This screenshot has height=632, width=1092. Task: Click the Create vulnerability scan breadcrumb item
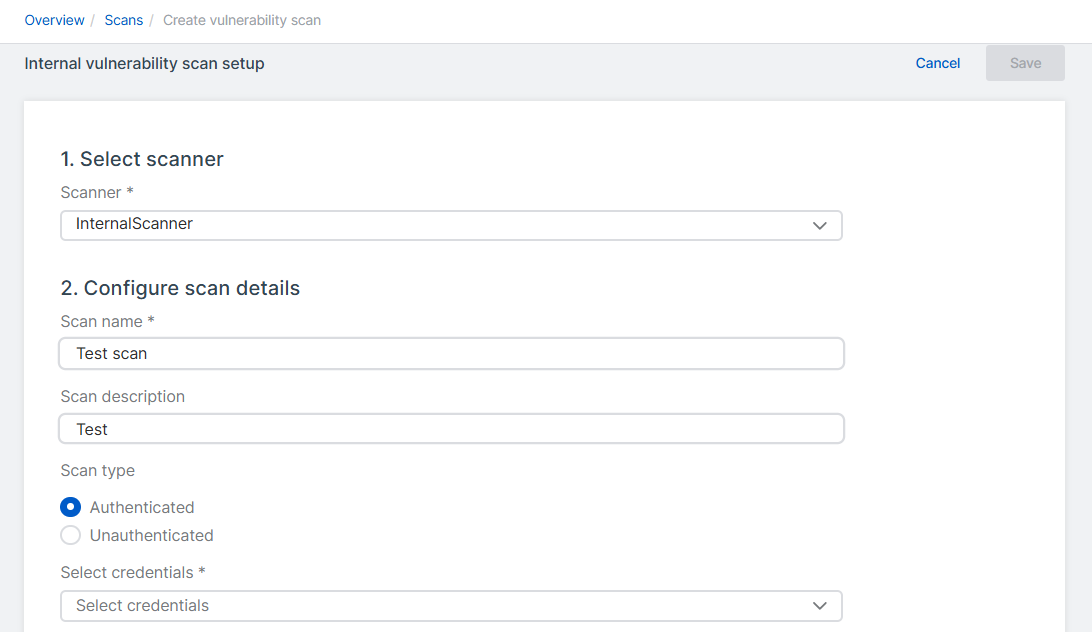(x=241, y=20)
